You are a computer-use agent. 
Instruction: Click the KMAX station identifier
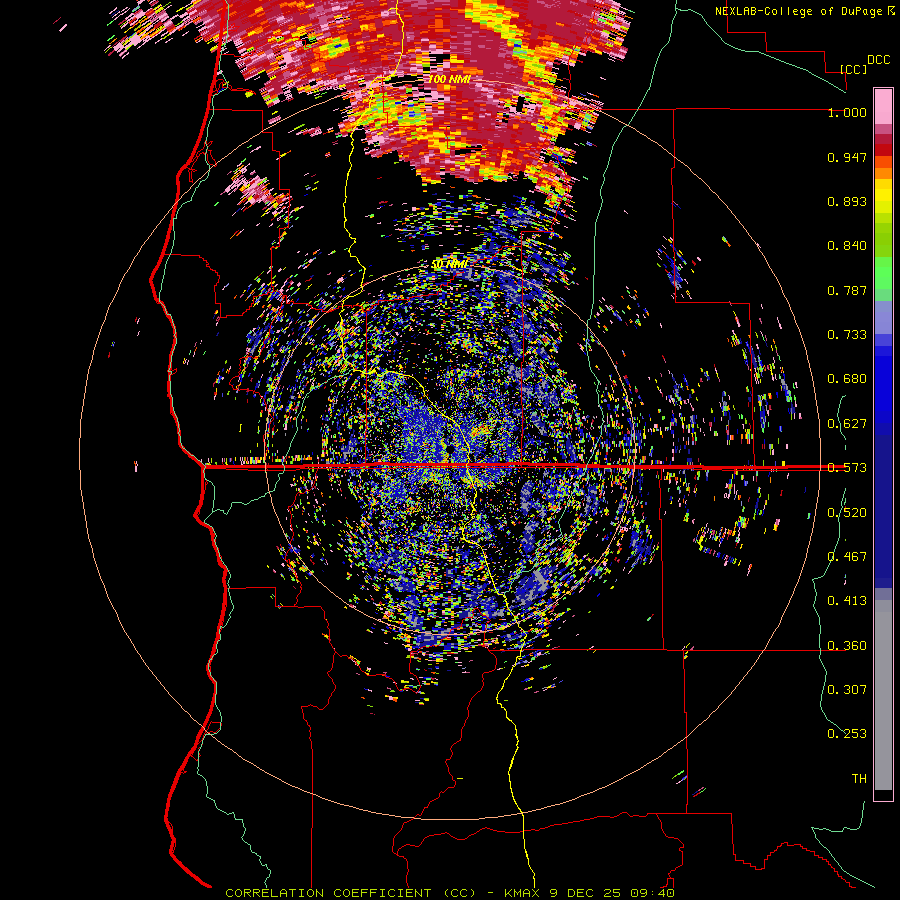(x=522, y=893)
